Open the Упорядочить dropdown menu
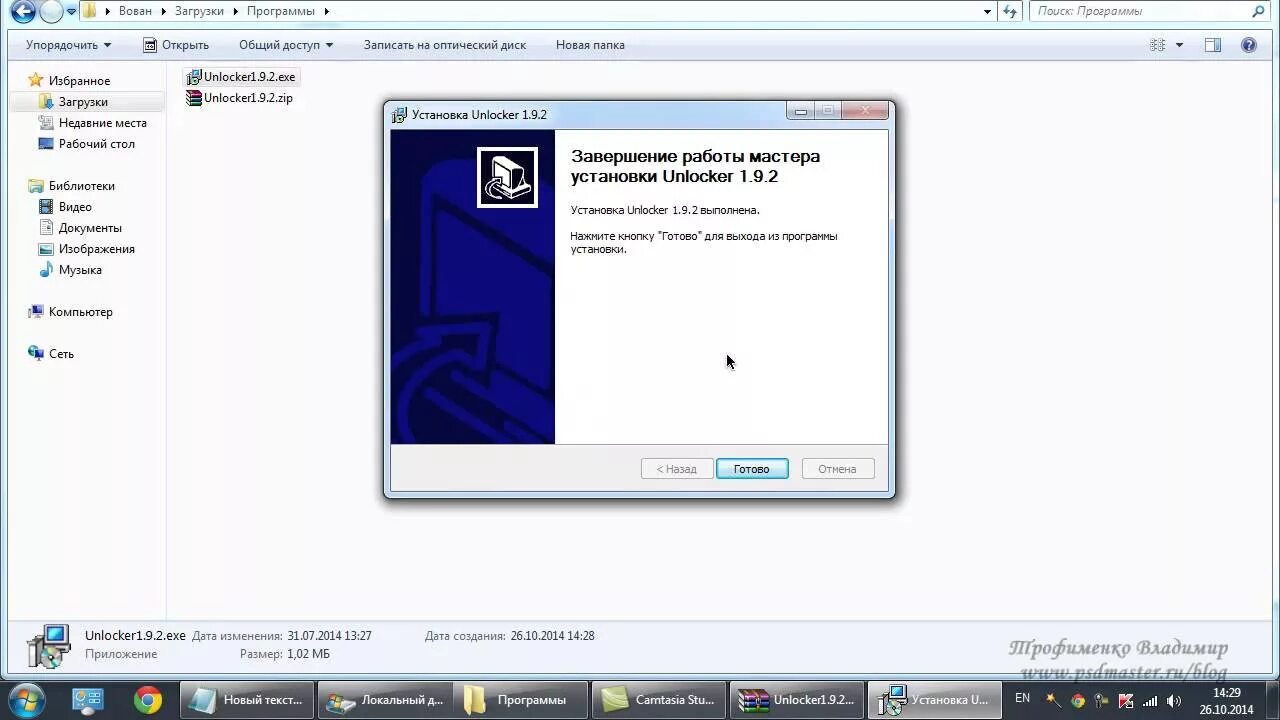1280x720 pixels. [68, 45]
